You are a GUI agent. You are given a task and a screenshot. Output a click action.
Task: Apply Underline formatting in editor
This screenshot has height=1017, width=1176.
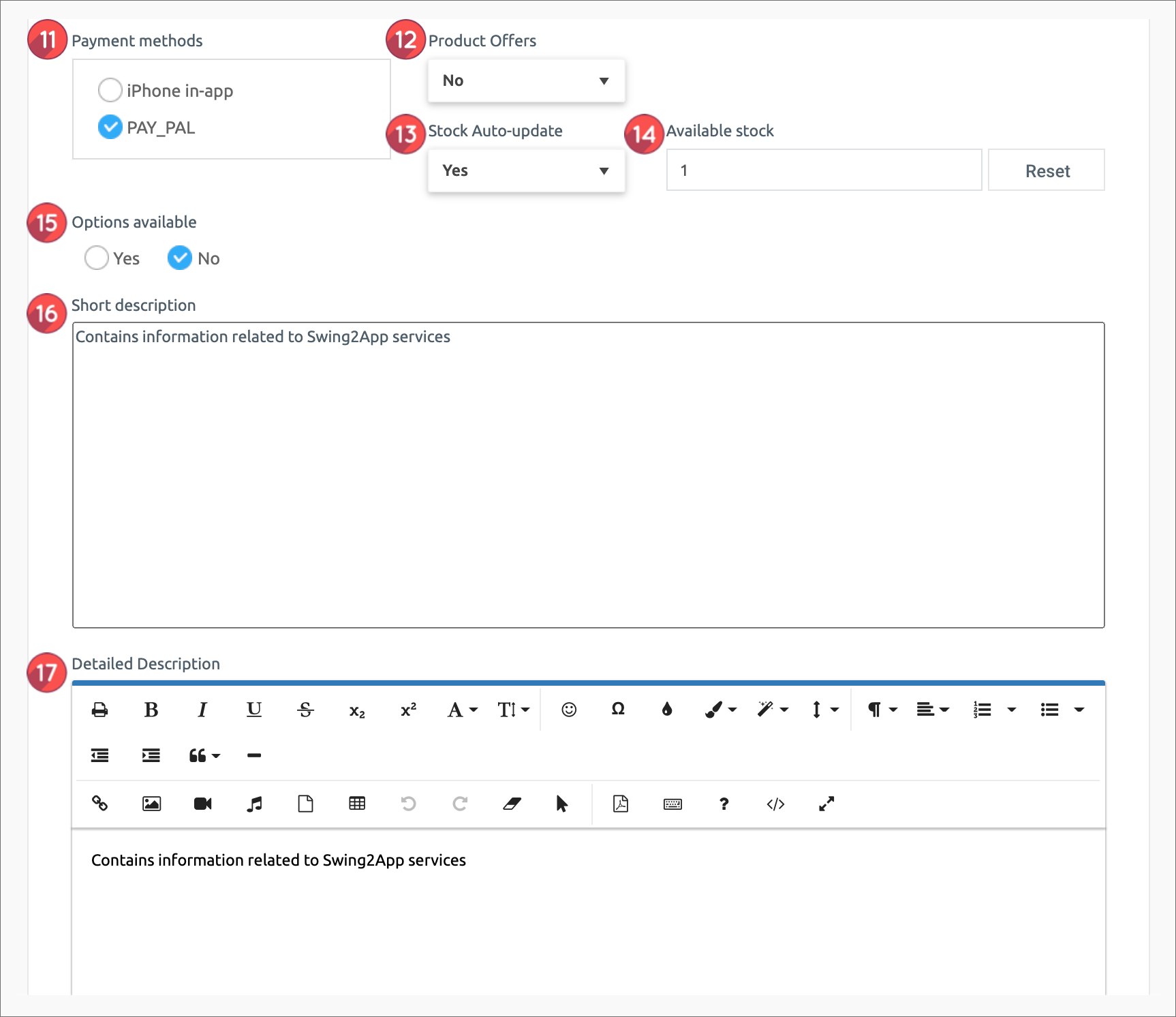pyautogui.click(x=253, y=710)
